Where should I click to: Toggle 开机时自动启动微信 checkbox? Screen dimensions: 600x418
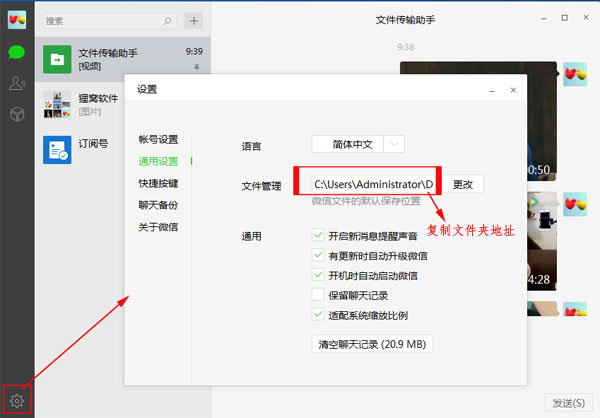click(x=318, y=274)
